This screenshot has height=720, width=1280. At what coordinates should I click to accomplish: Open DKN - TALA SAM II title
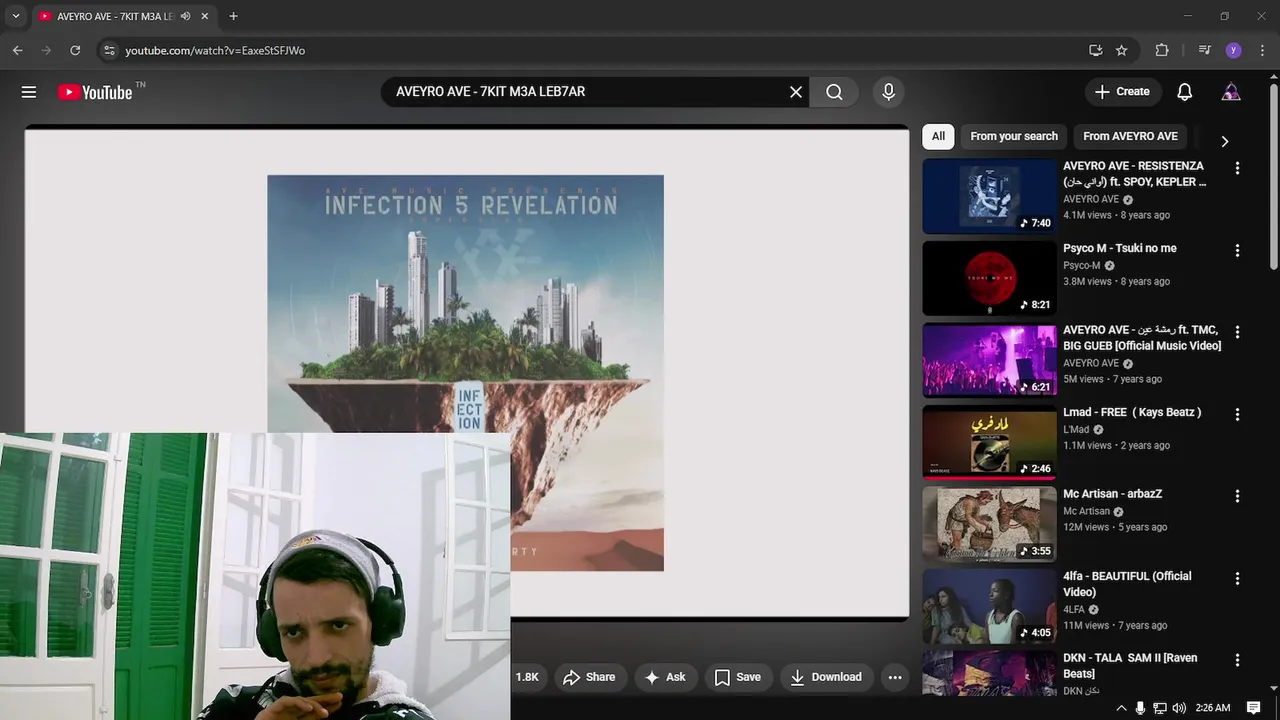(x=1130, y=666)
